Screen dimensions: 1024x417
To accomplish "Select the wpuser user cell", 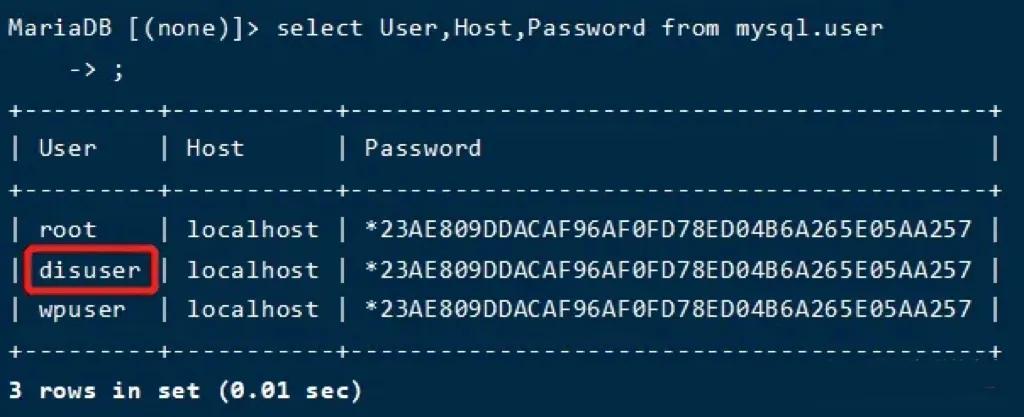I will [x=82, y=309].
